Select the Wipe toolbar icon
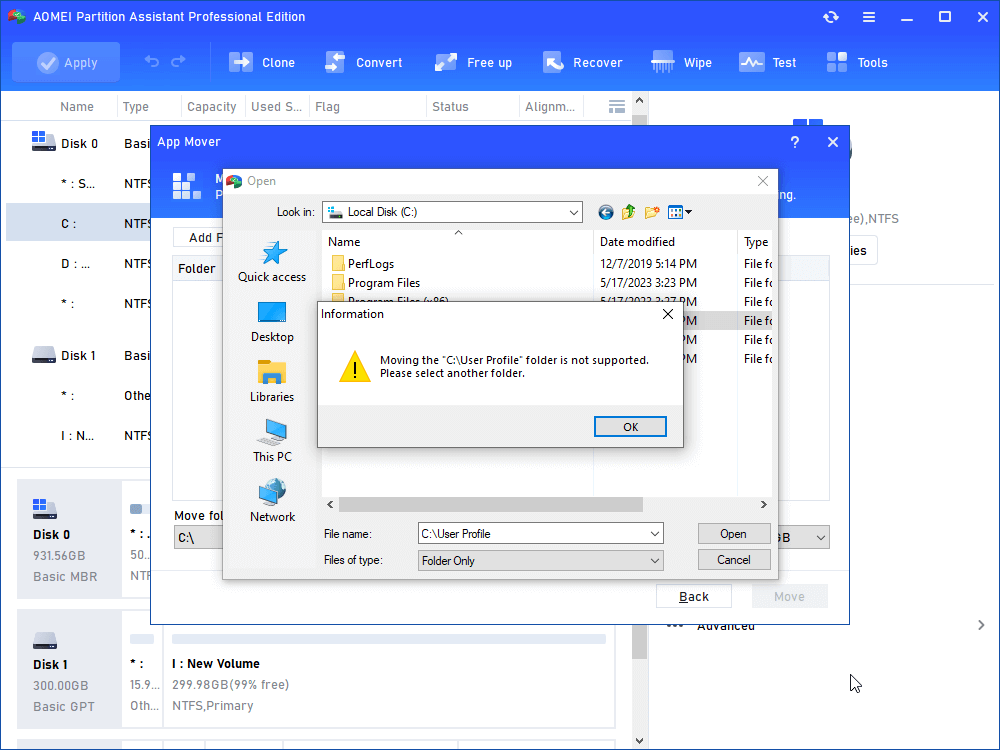This screenshot has height=750, width=1000. [681, 61]
